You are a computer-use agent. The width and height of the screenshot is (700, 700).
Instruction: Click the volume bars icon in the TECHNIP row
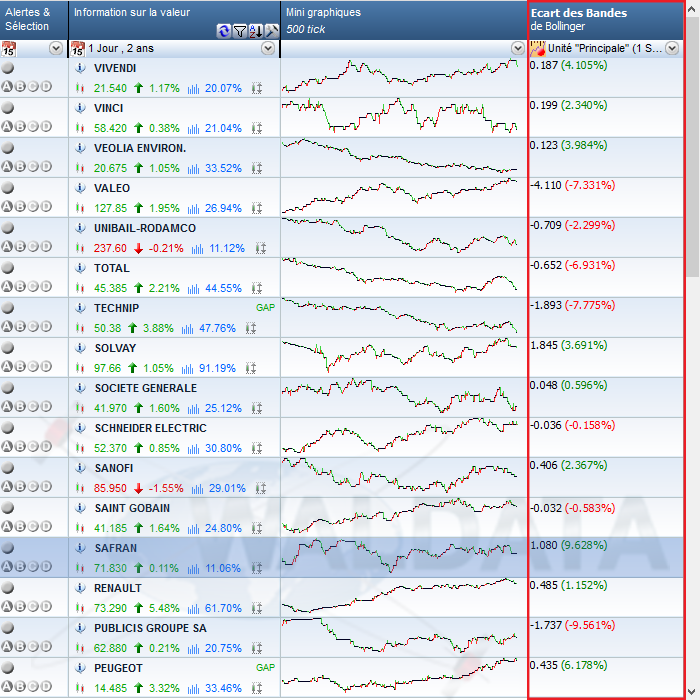(188, 329)
